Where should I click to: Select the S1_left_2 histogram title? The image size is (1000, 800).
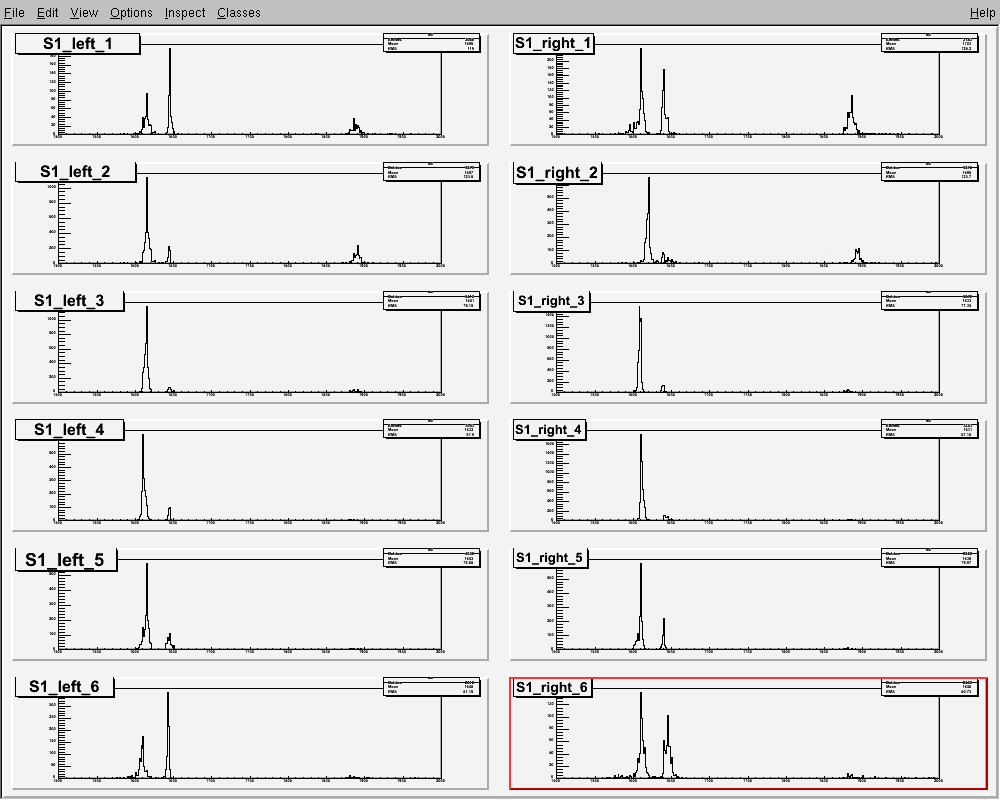[x=75, y=172]
